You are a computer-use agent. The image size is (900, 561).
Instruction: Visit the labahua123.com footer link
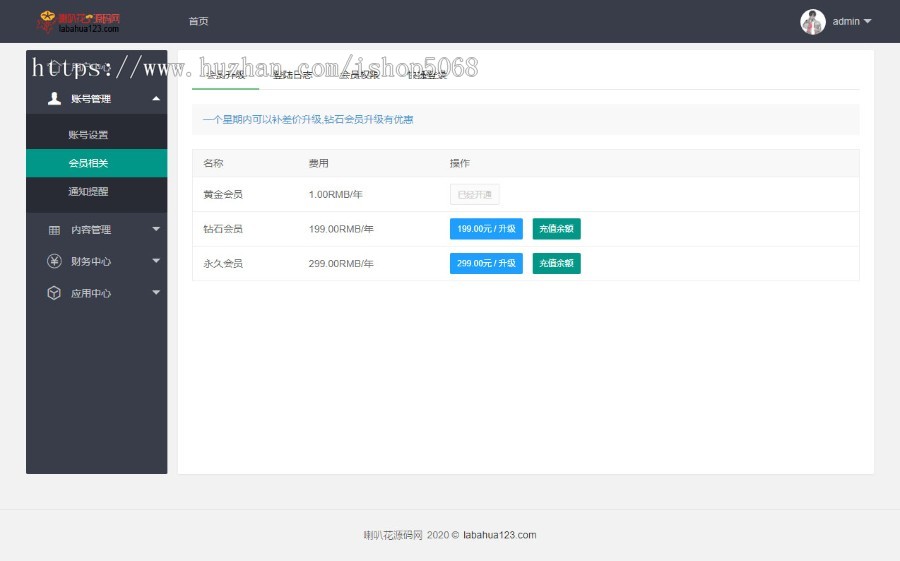coord(499,535)
